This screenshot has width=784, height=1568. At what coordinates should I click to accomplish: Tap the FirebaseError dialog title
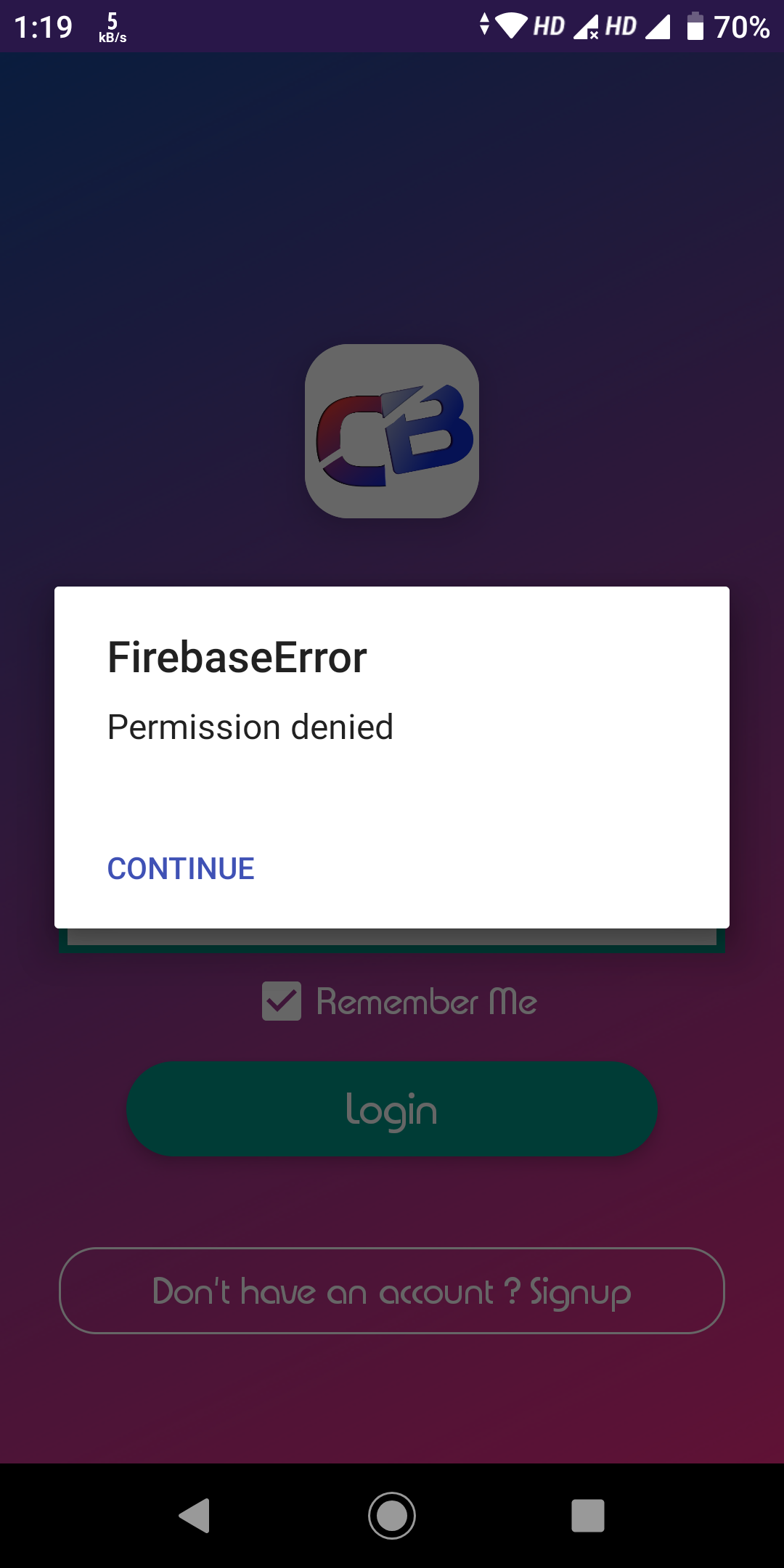coord(237,657)
